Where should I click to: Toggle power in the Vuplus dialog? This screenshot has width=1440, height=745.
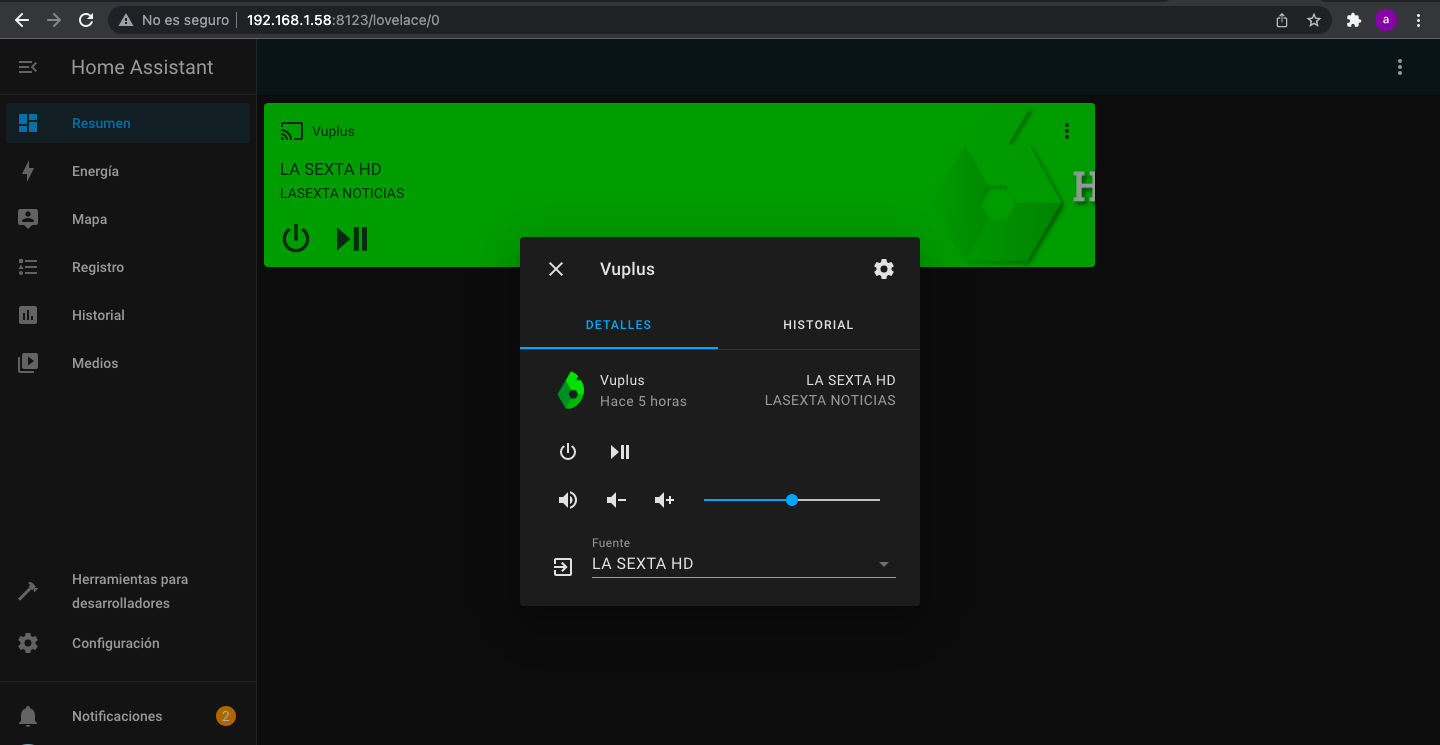[x=568, y=452]
